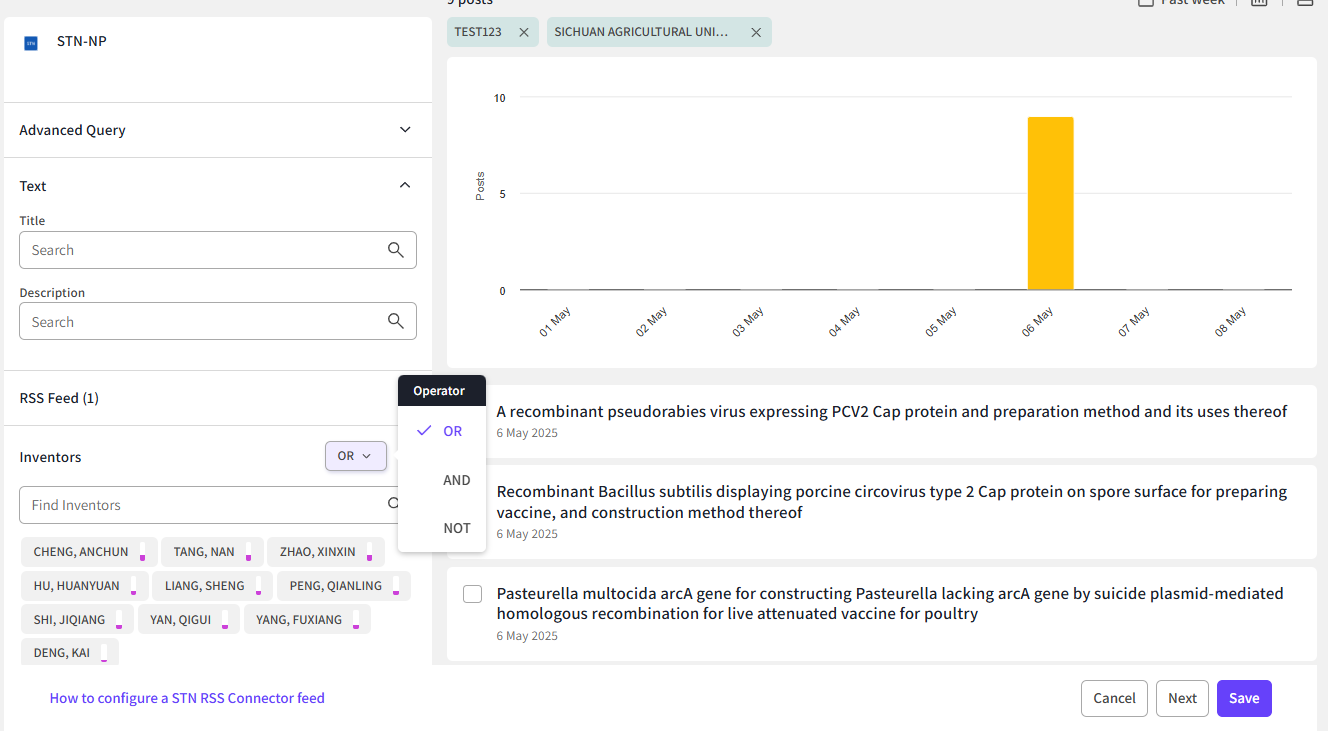
Task: Click the Title search magnifier icon
Action: pos(396,250)
